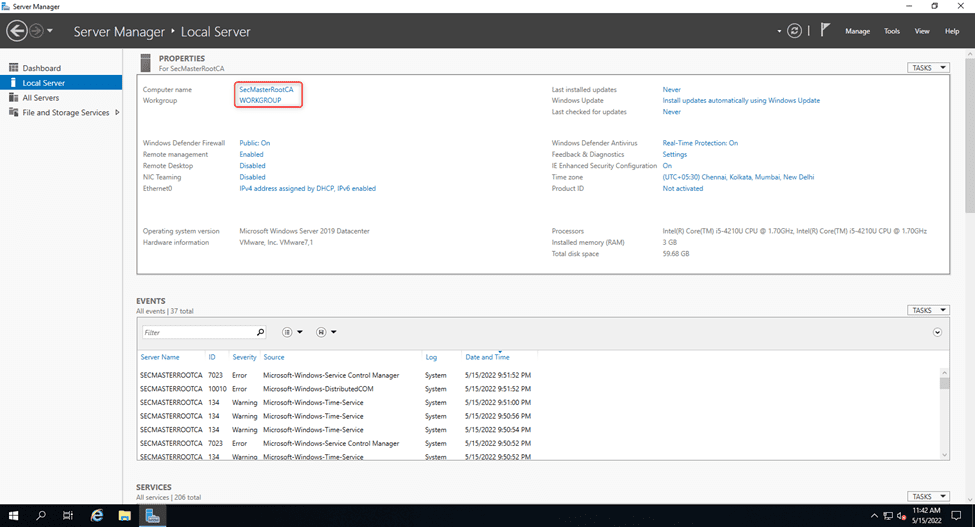Image resolution: width=975 pixels, height=527 pixels.
Task: Open the Ethernet0 IPv4 address link
Action: click(x=307, y=188)
